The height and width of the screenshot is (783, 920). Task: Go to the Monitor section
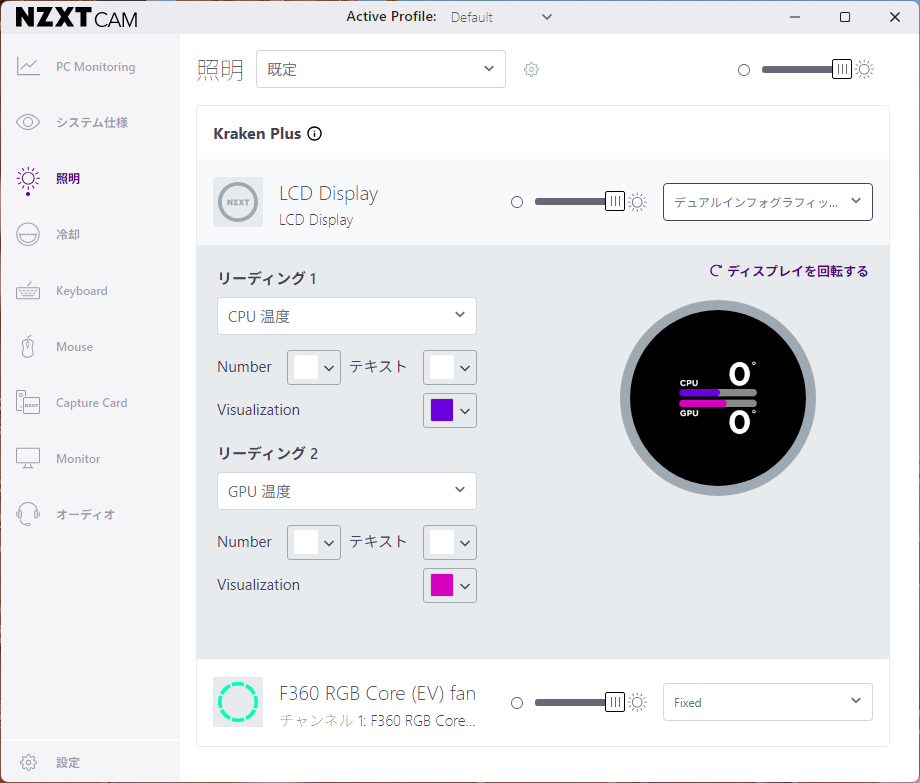tap(78, 459)
